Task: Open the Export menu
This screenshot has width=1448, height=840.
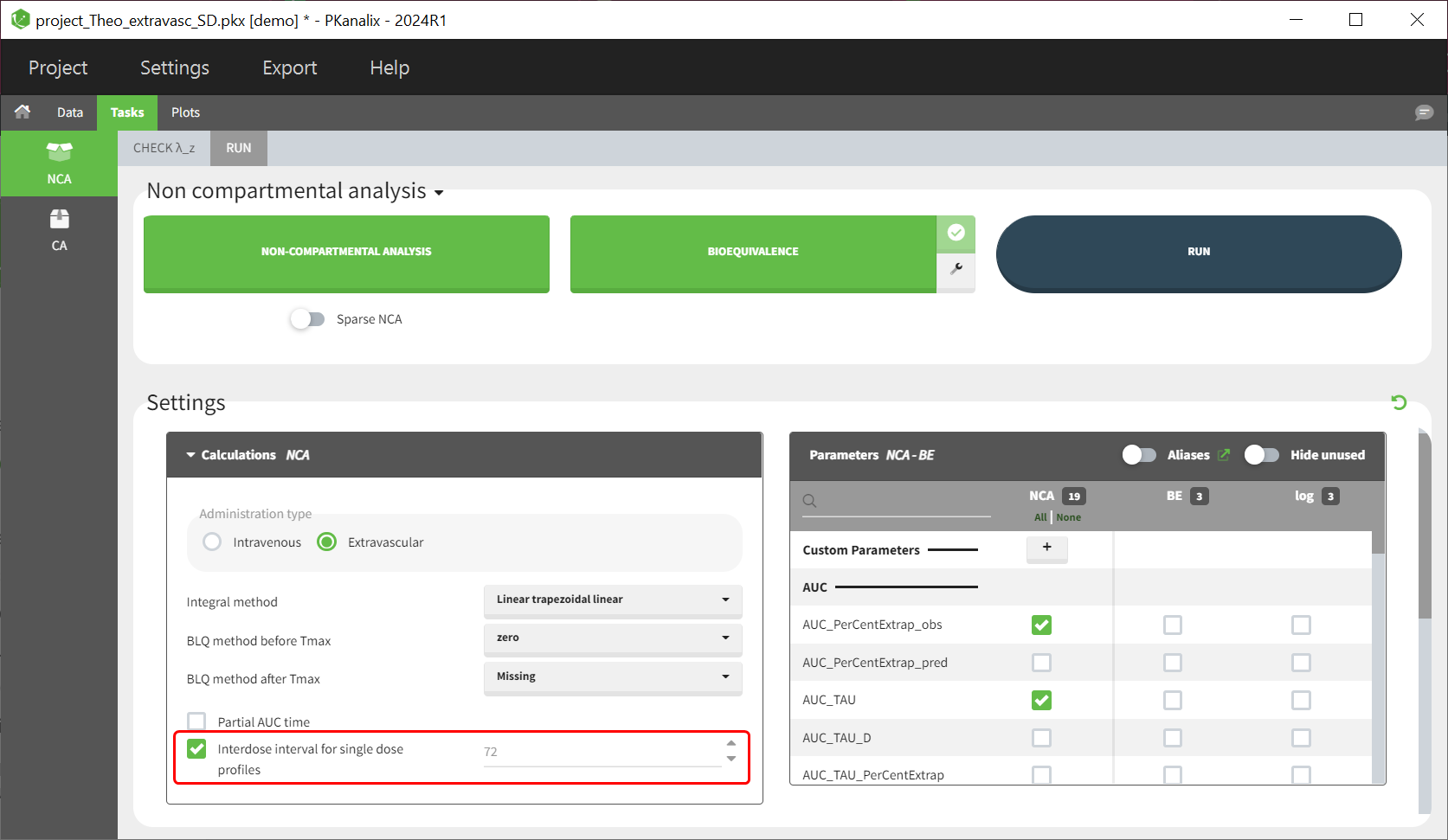Action: click(x=289, y=67)
